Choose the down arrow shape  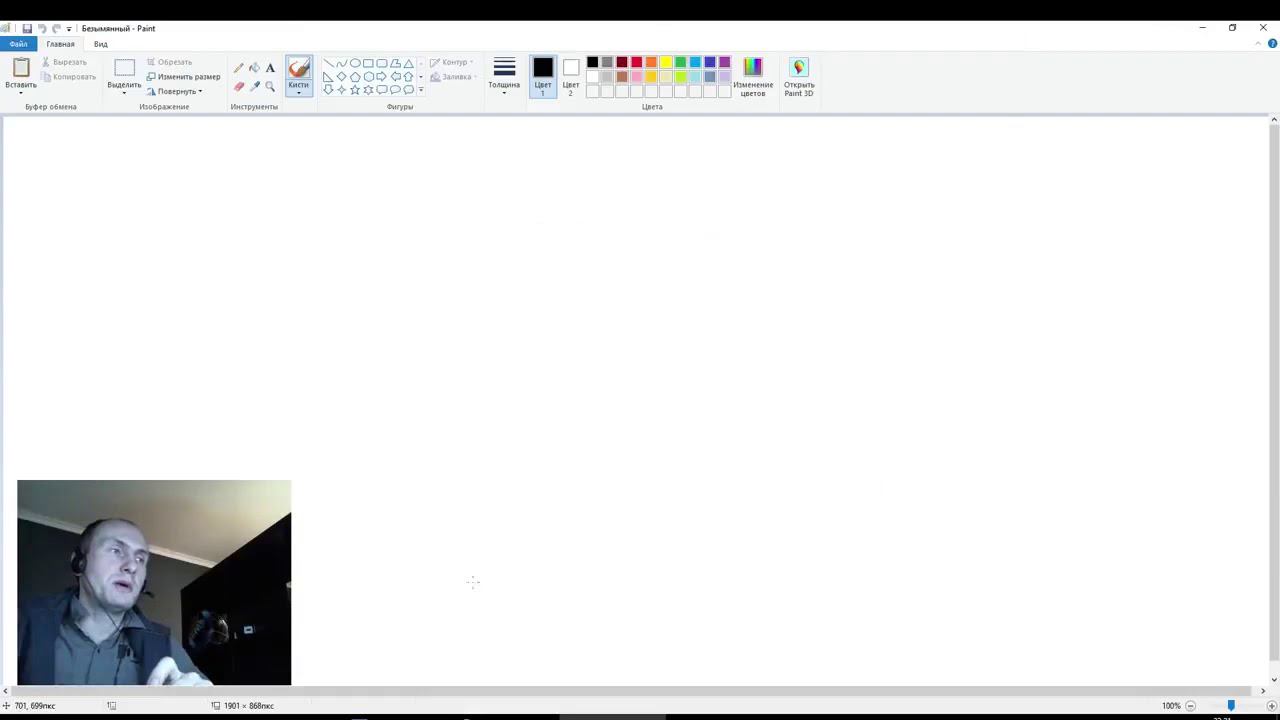tap(328, 89)
